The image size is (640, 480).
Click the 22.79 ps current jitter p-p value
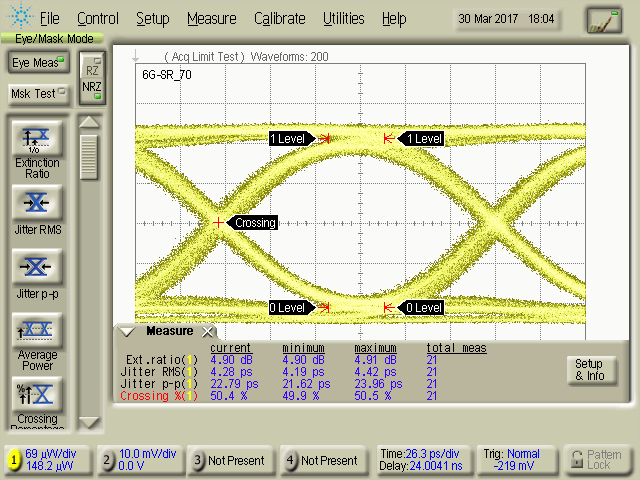[234, 384]
